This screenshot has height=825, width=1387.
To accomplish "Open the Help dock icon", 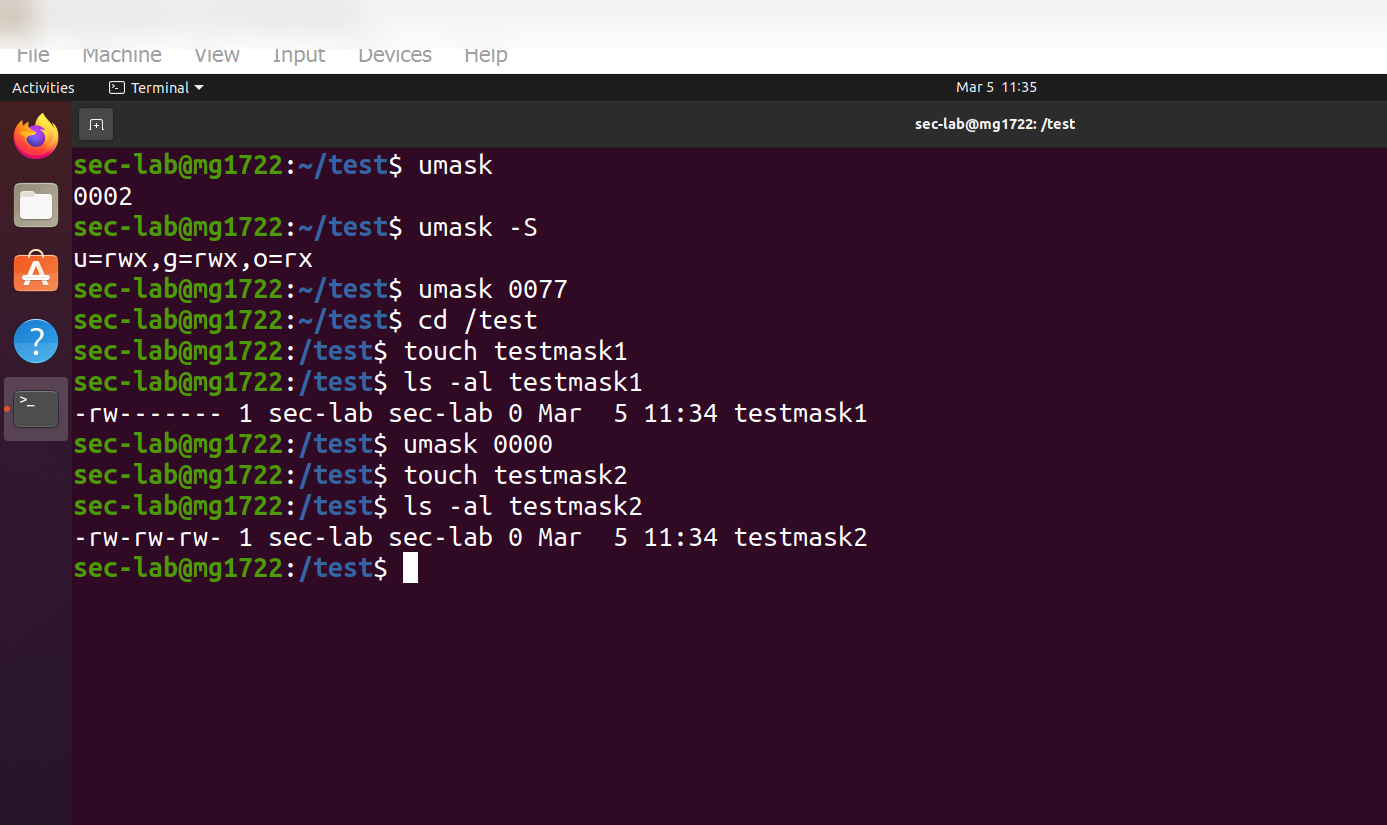I will [x=36, y=340].
